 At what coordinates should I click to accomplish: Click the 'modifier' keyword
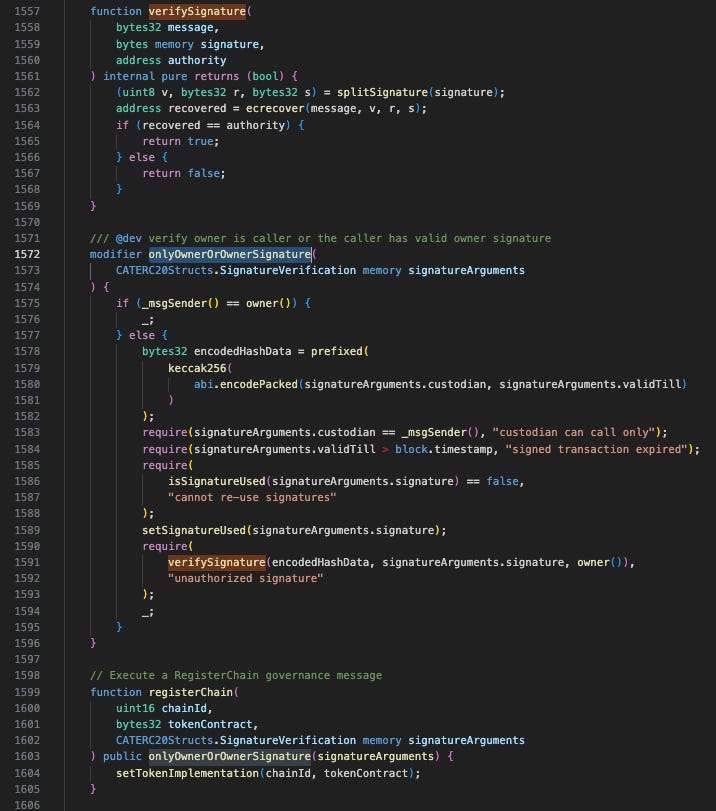[116, 254]
